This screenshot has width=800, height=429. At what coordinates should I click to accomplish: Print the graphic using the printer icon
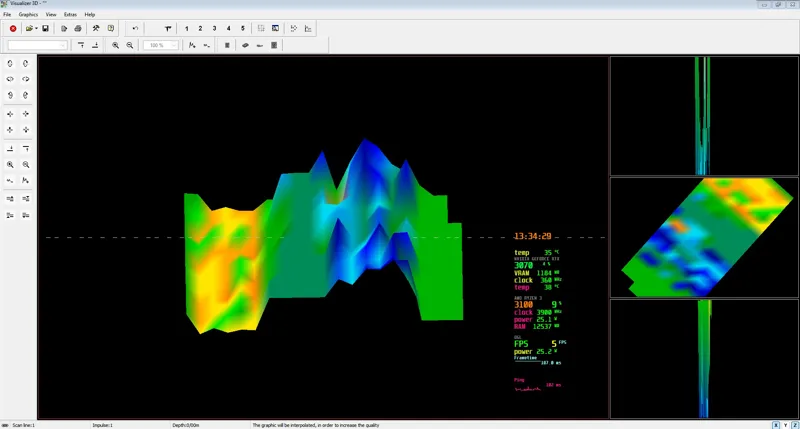point(78,29)
